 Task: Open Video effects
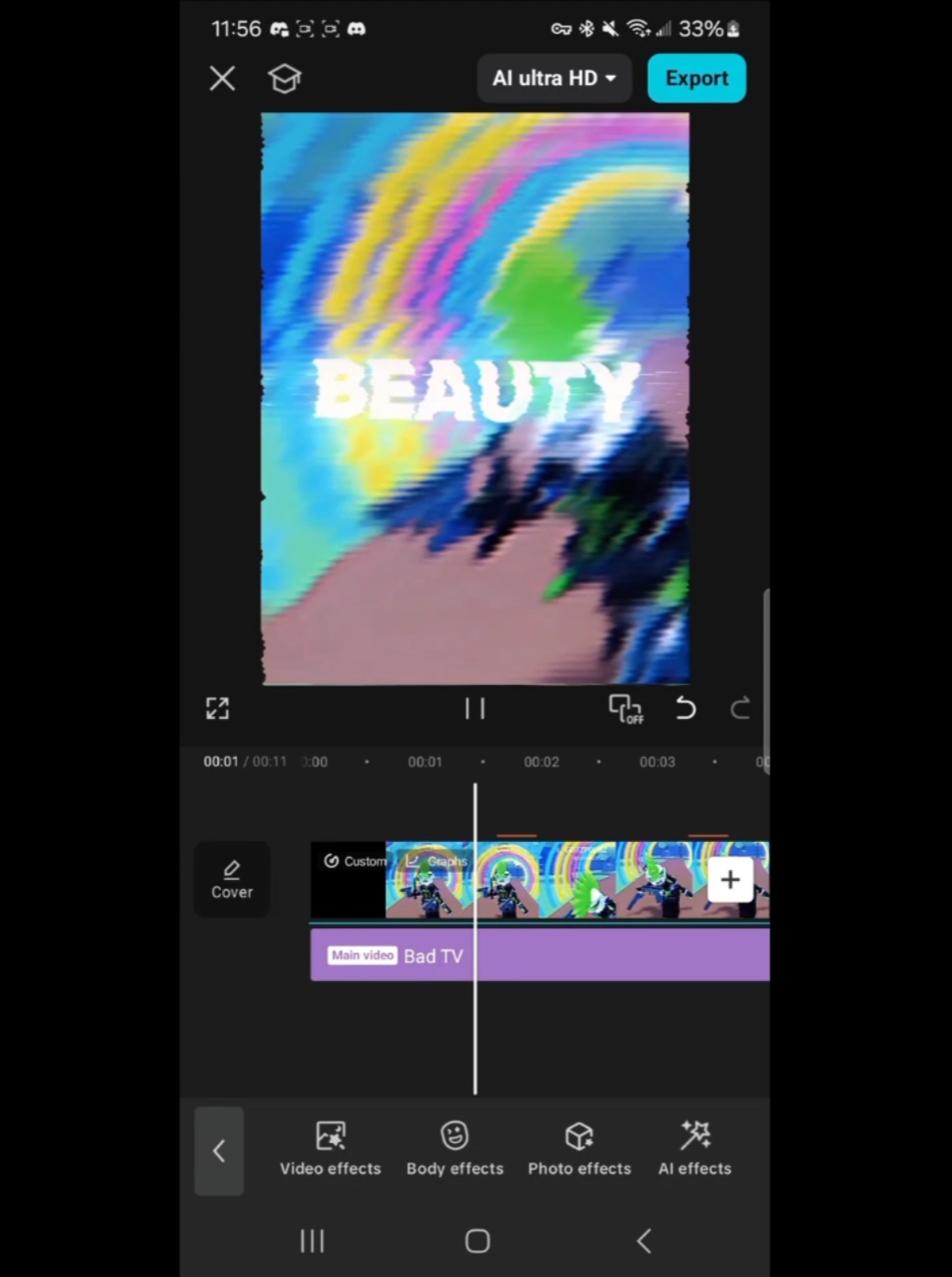pos(330,1149)
